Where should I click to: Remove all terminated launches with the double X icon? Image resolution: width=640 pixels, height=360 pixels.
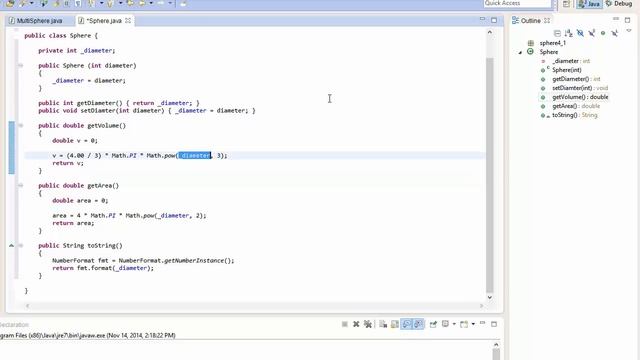[368, 324]
